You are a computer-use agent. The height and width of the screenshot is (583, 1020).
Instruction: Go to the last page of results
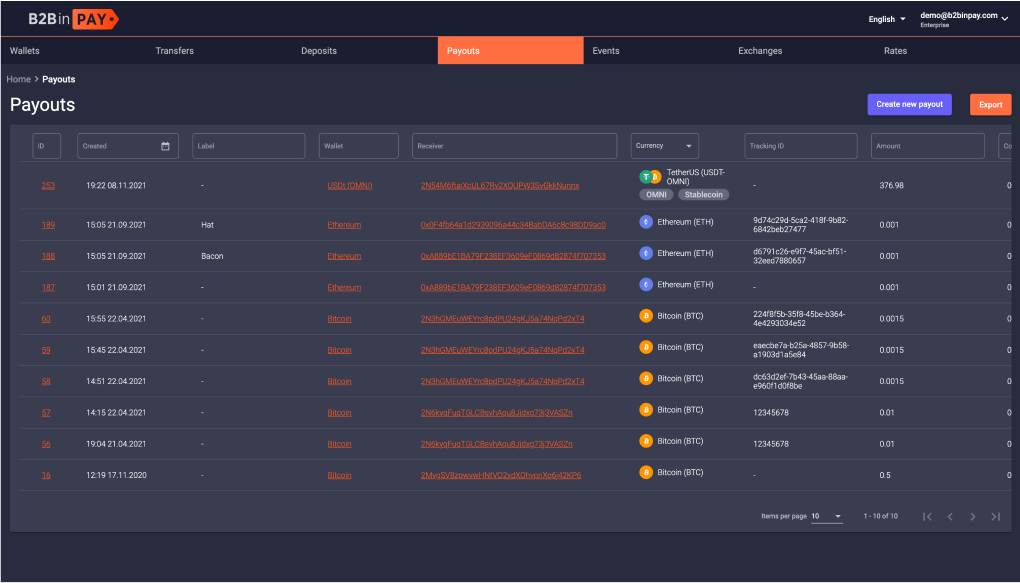click(x=995, y=517)
